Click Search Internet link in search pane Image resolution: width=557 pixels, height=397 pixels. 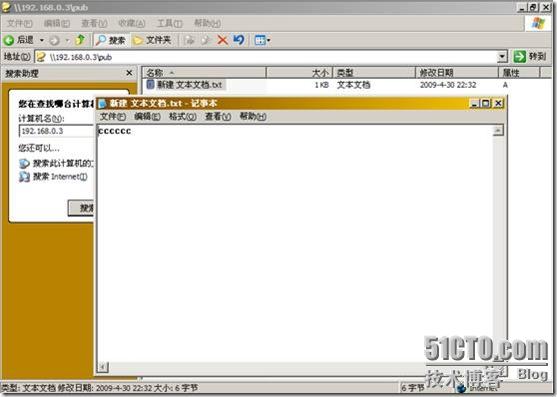[x=53, y=176]
